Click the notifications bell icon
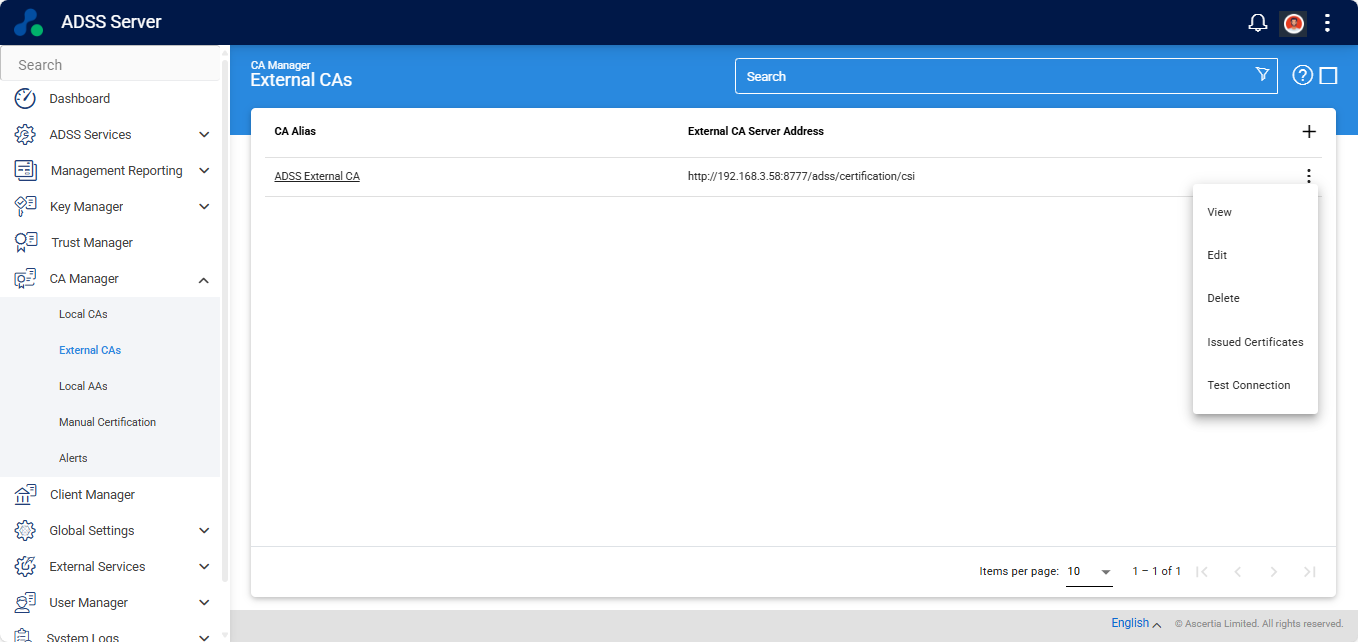This screenshot has height=642, width=1358. coord(1258,23)
